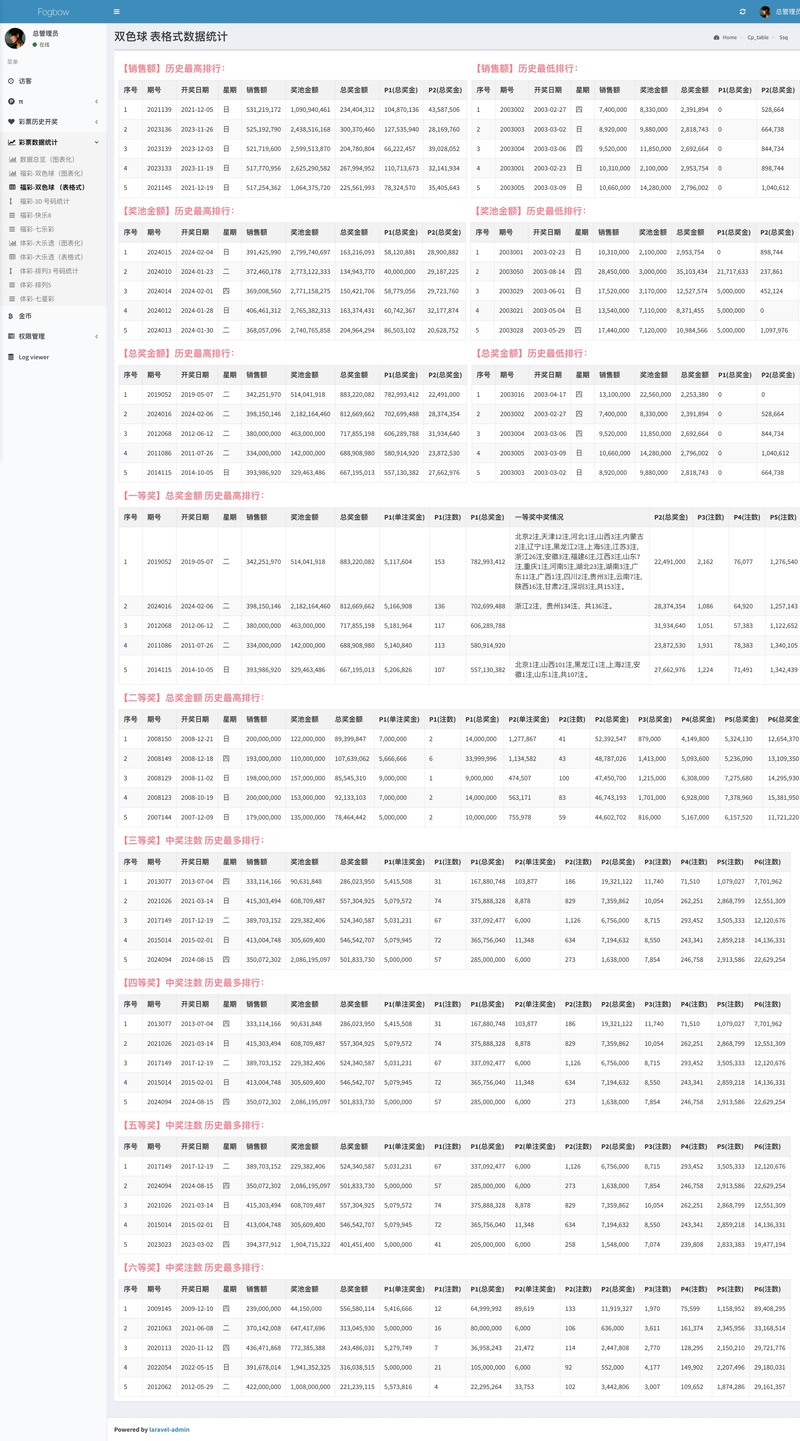Click sales value 531,219,172
This screenshot has width=800, height=1441.
pyautogui.click(x=263, y=109)
